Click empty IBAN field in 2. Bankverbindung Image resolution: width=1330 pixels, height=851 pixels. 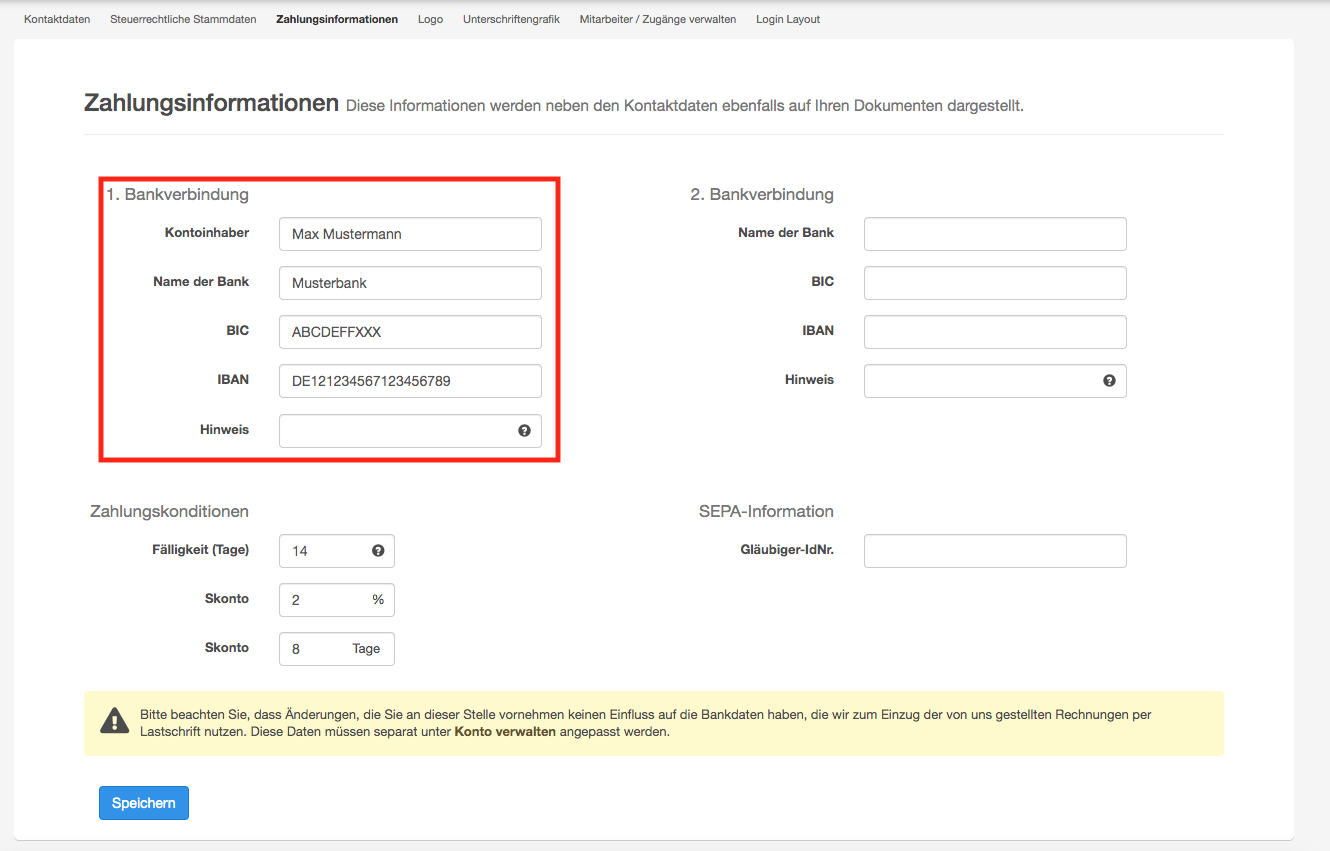[x=995, y=332]
